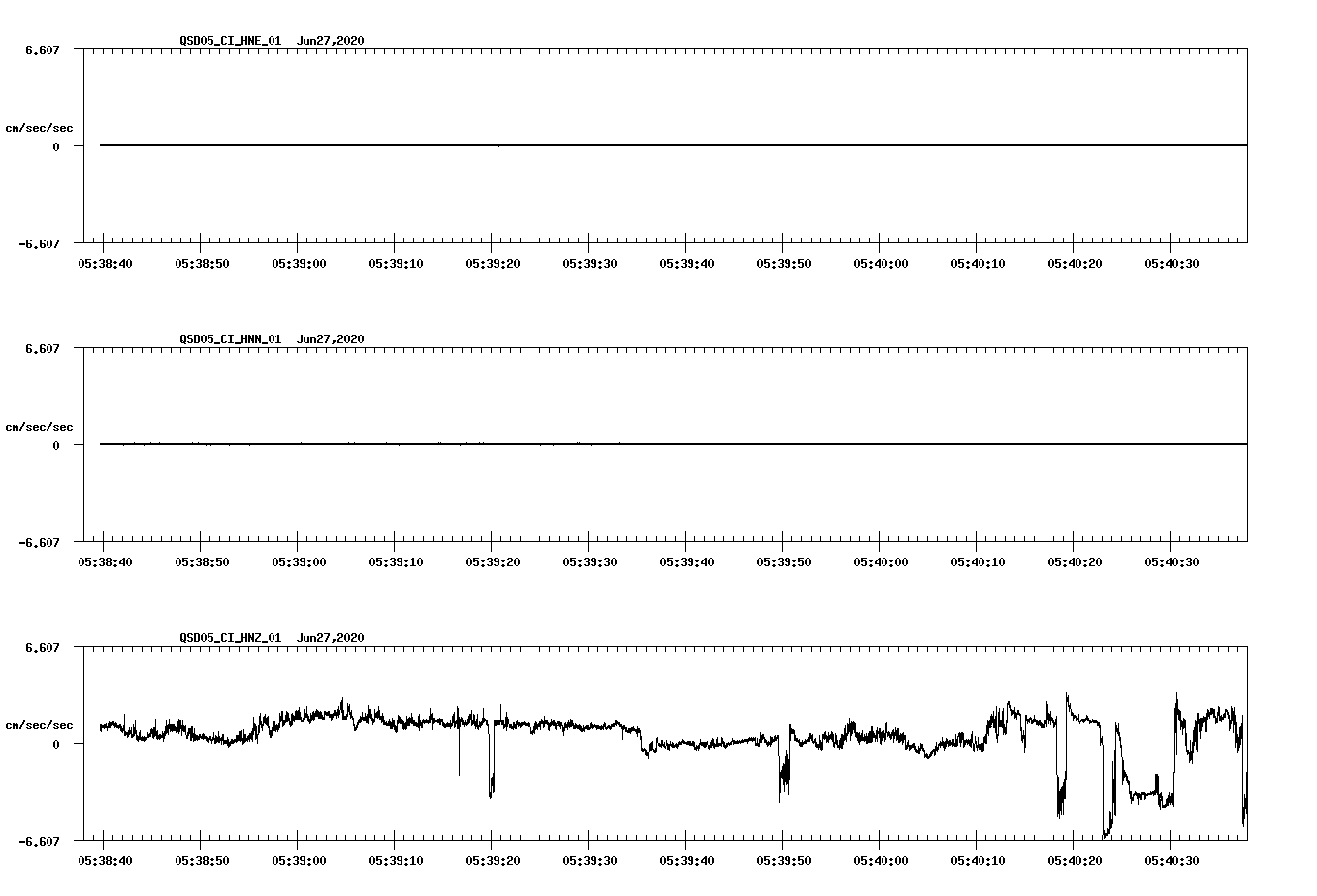Click 05:38:50 time label under HNZ plot

click(202, 861)
